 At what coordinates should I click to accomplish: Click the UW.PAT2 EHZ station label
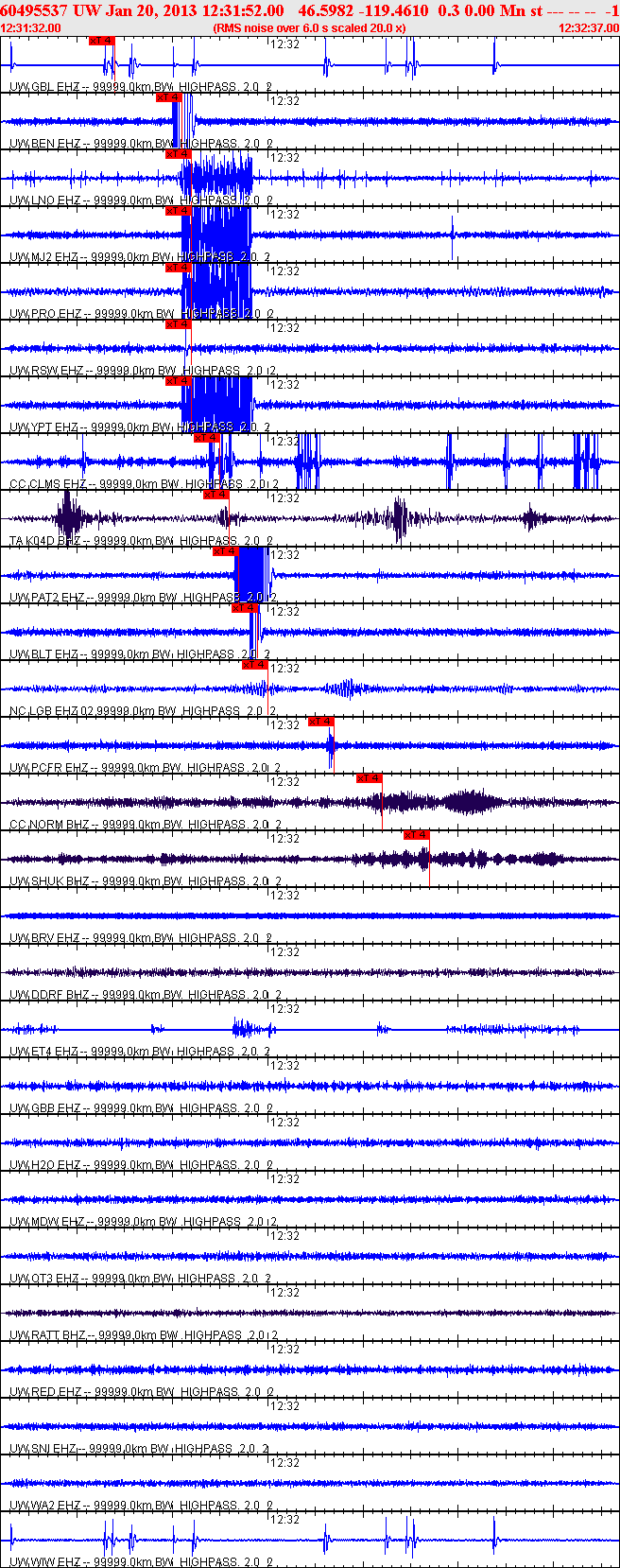coord(47,598)
